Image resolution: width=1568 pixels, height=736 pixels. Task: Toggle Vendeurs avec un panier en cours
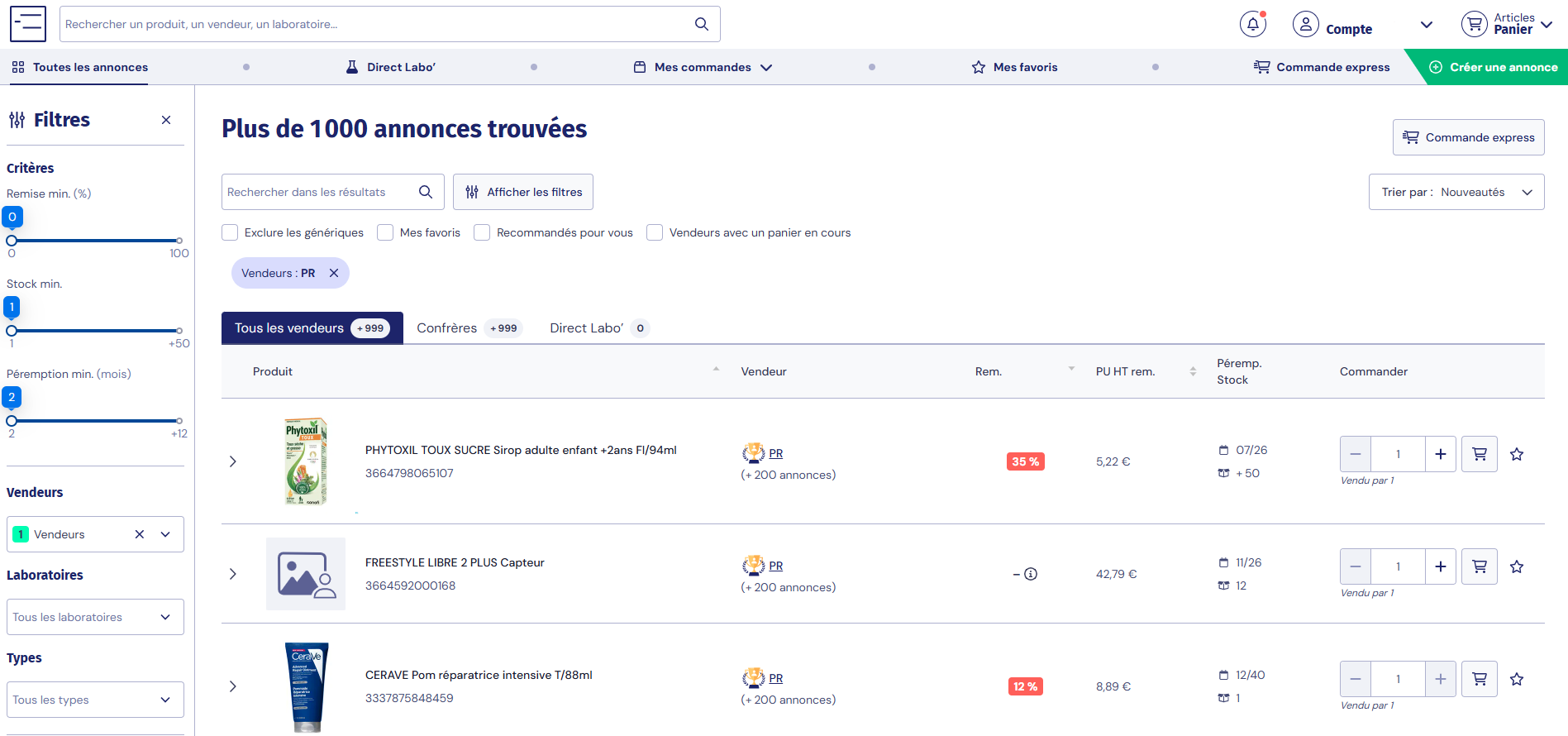click(655, 232)
